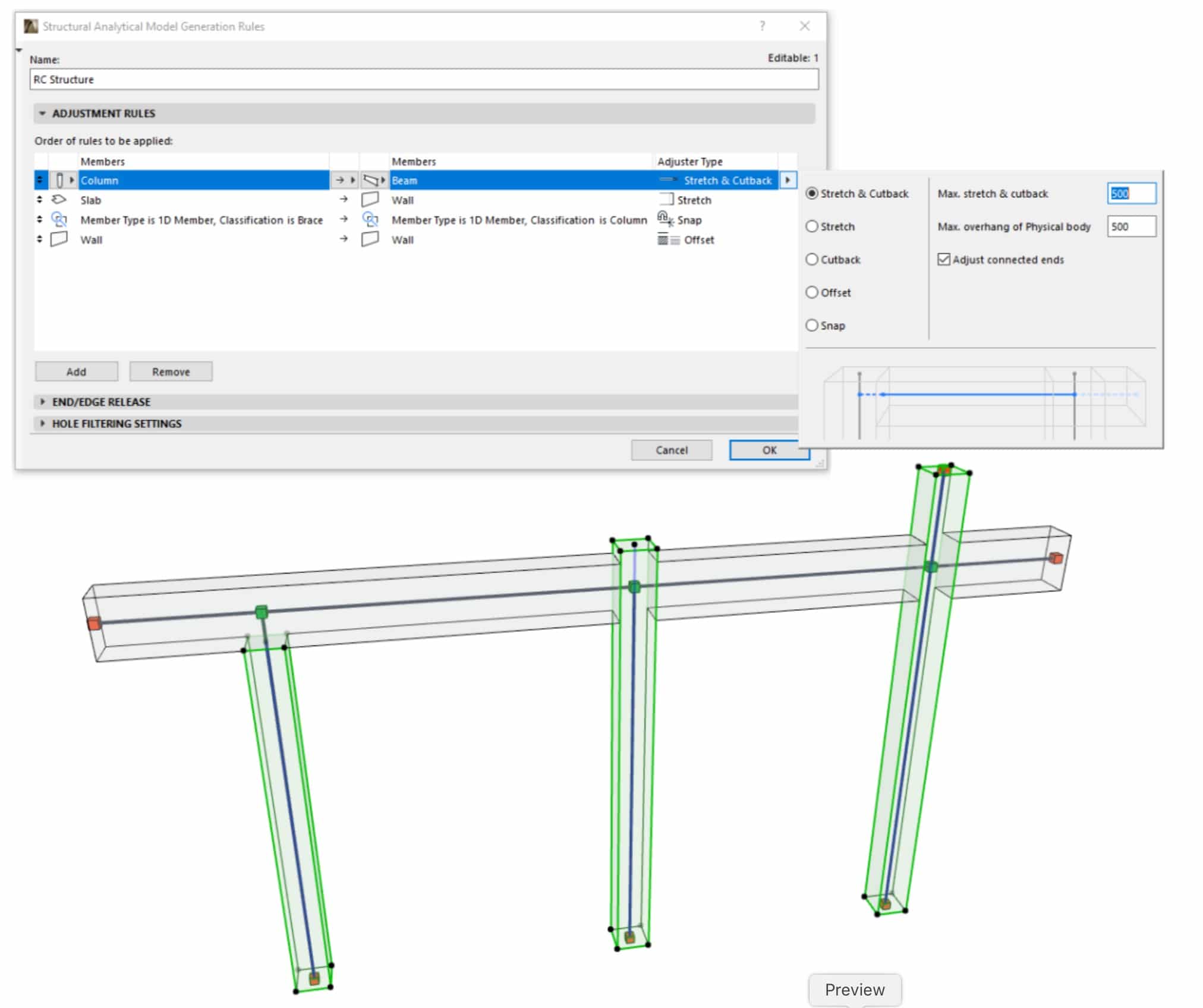Click the Beam member icon in first rule

pos(370,180)
